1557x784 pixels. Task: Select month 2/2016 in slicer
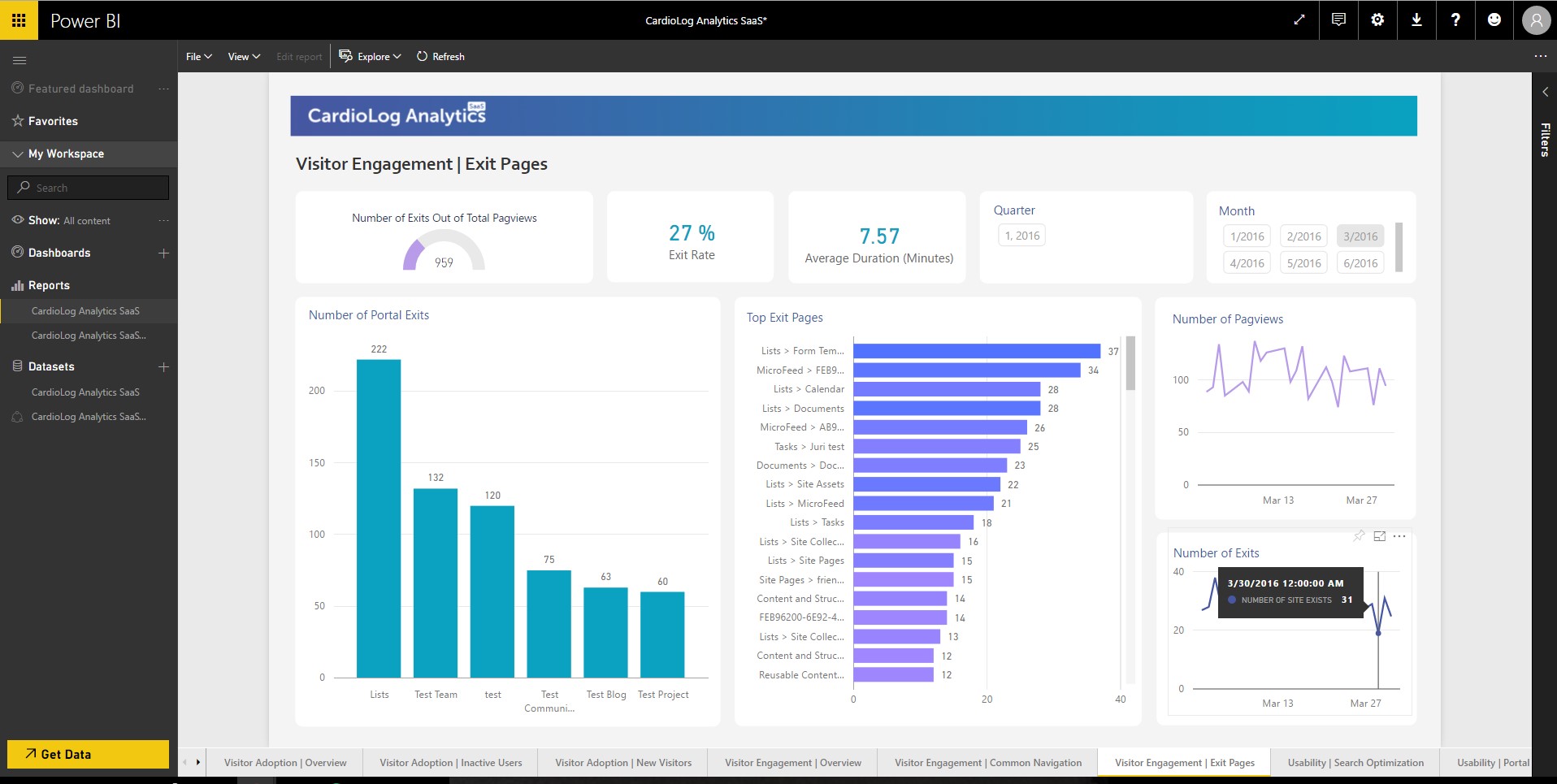coord(1303,236)
